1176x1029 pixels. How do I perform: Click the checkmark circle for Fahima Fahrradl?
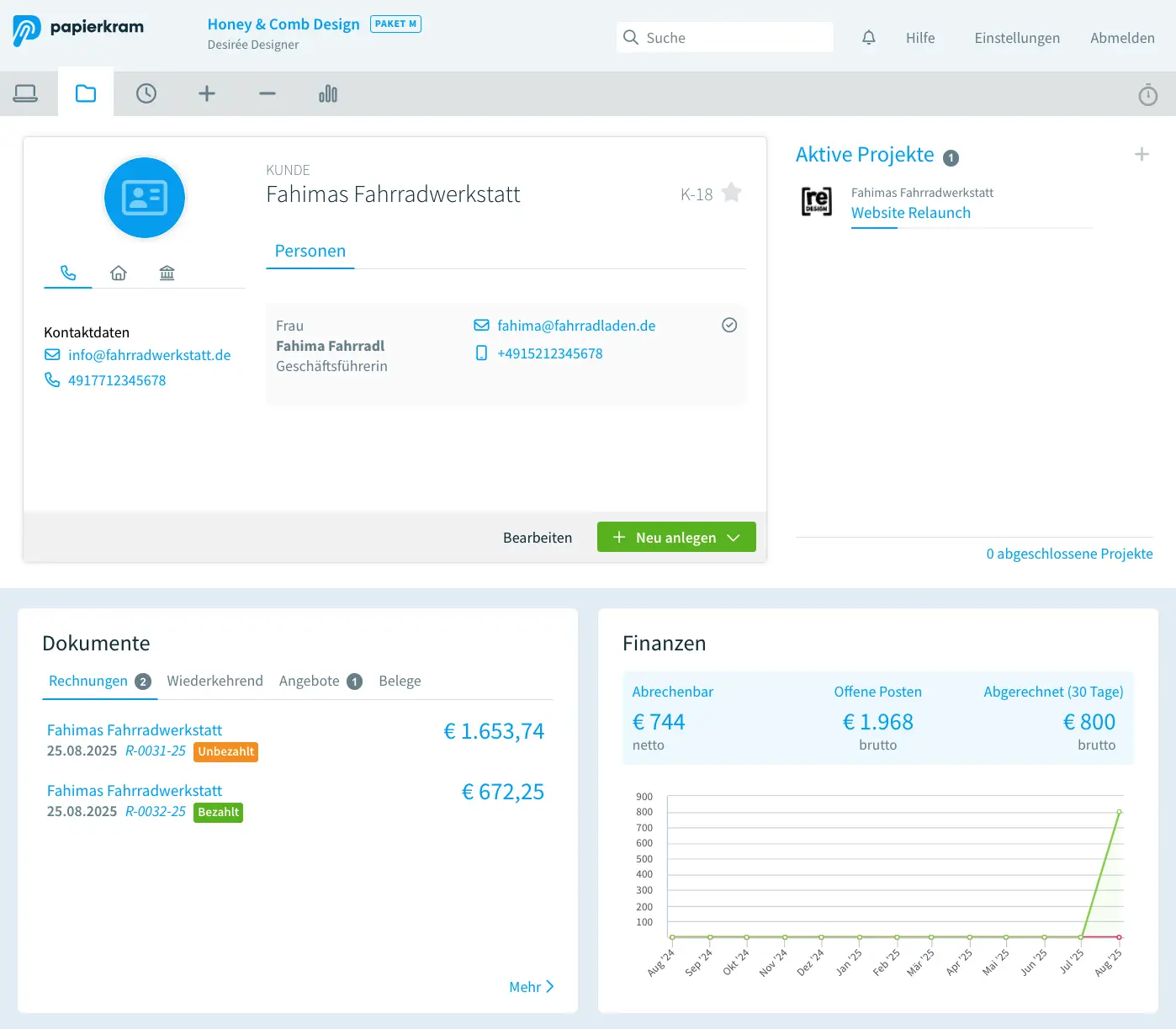coord(729,325)
